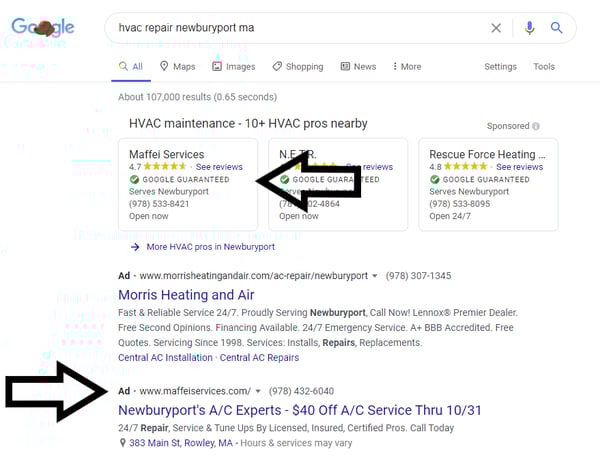Open the Morris Heating and Air ad link
The height and width of the screenshot is (464, 600).
pyautogui.click(x=186, y=295)
